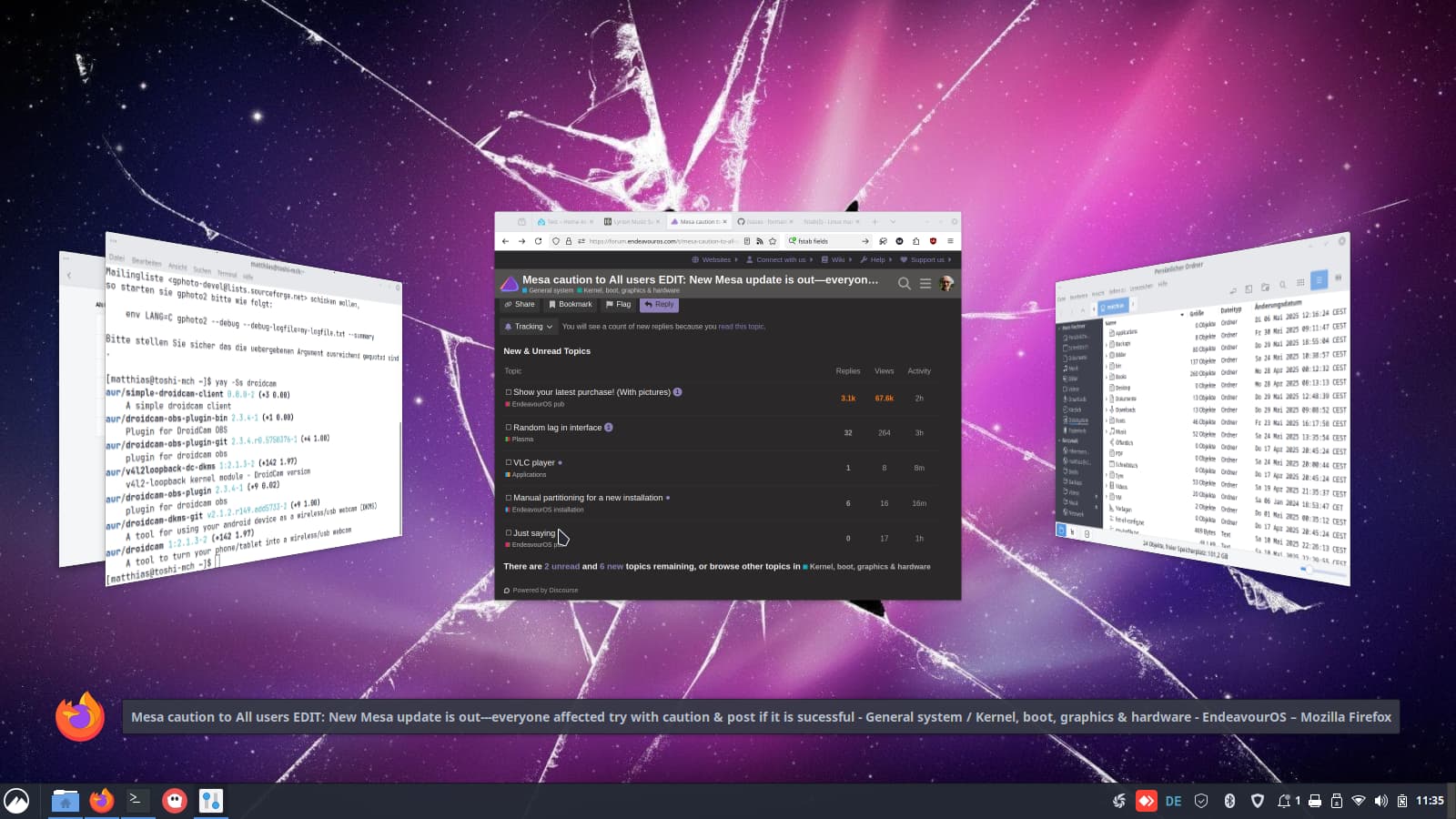
Task: Open the Tracking notification dropdown
Action: (529, 327)
